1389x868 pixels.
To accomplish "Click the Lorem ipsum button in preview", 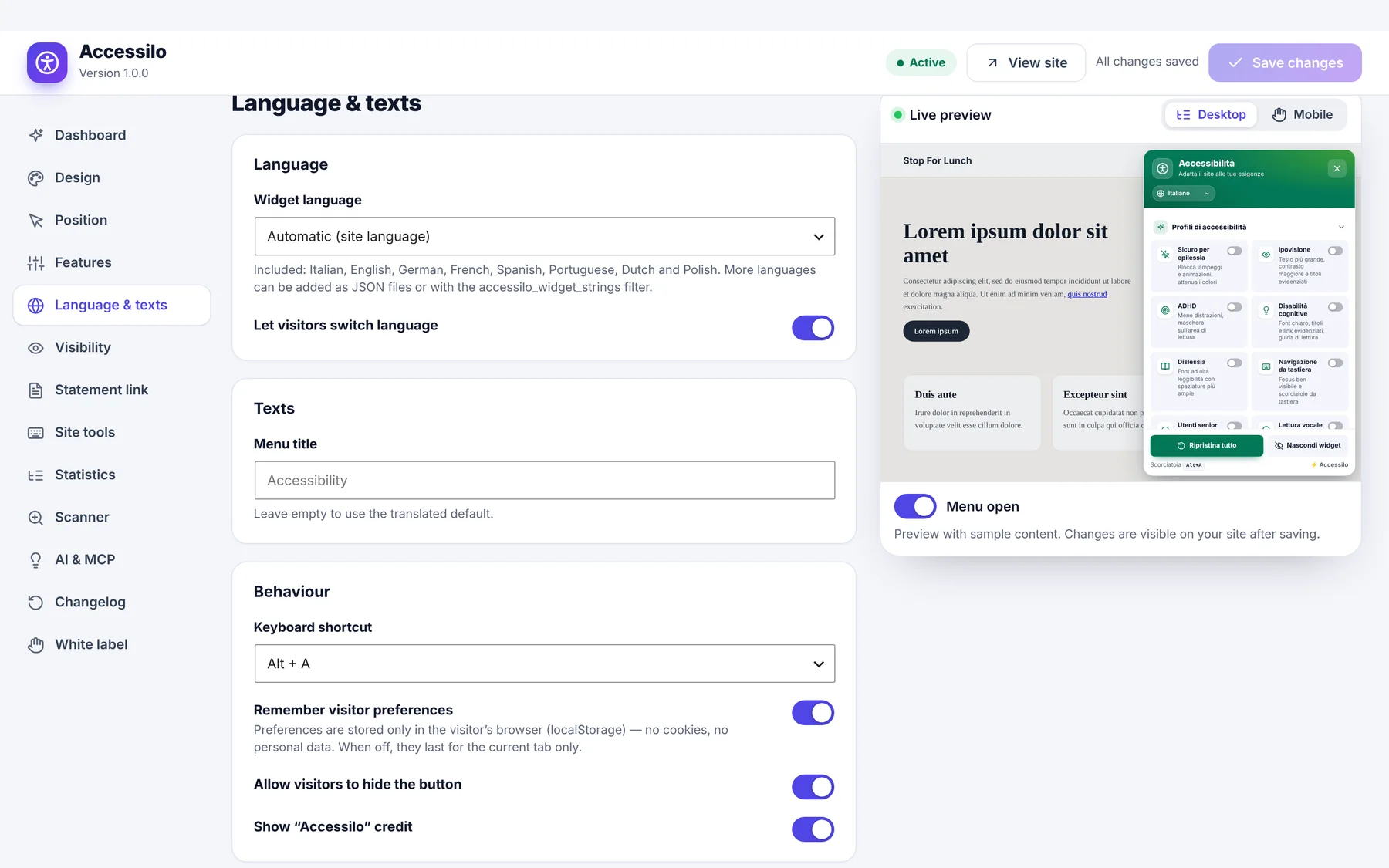I will tap(936, 331).
